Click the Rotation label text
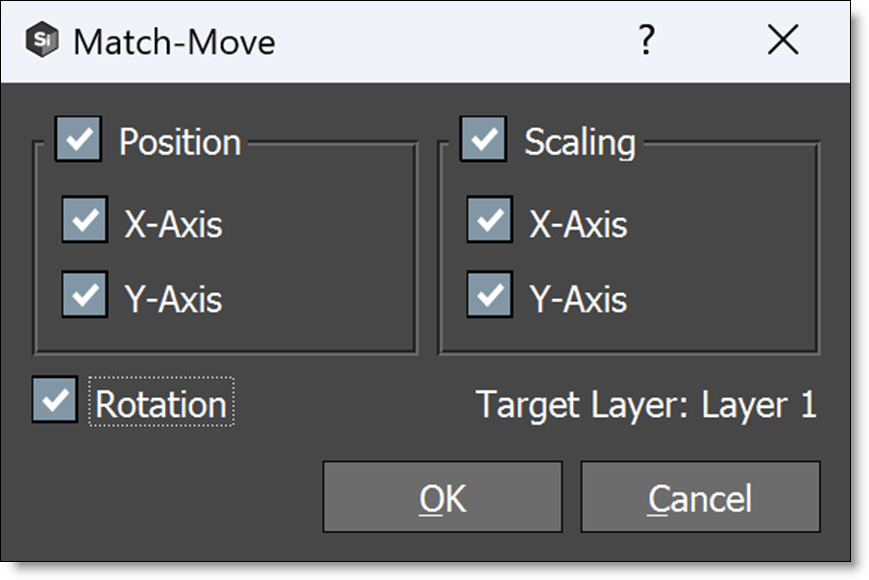The height and width of the screenshot is (580, 869). [161, 404]
